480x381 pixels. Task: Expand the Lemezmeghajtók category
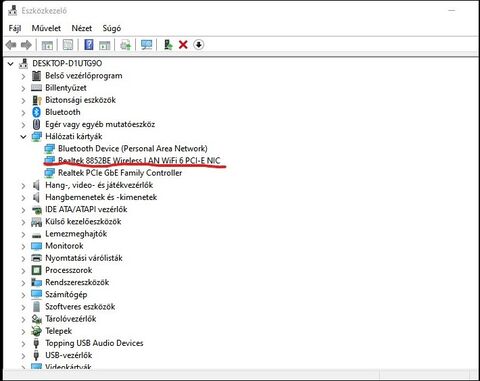pos(23,234)
